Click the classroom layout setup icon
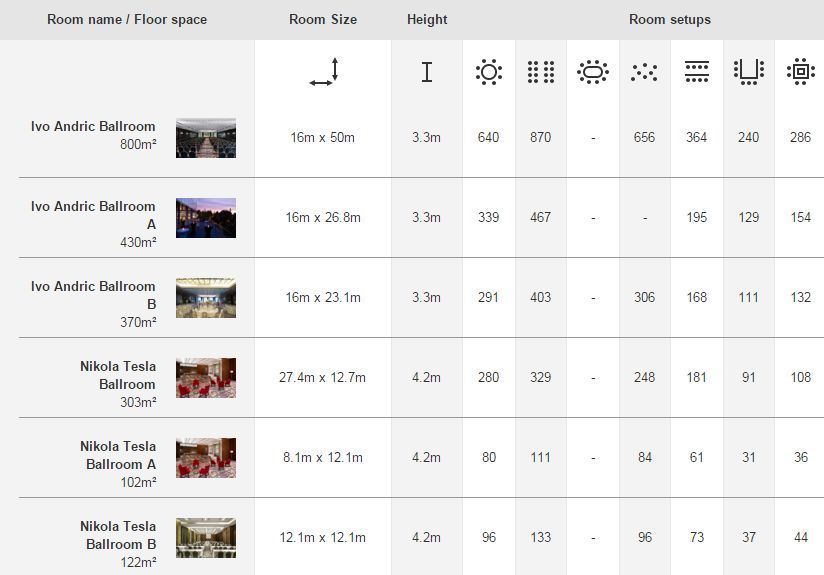 point(697,72)
